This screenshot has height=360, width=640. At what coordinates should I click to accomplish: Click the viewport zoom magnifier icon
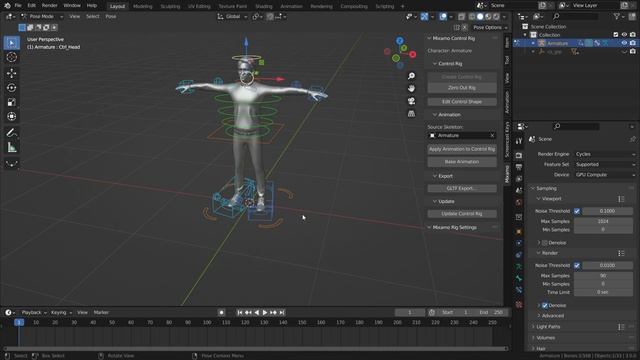[x=411, y=76]
